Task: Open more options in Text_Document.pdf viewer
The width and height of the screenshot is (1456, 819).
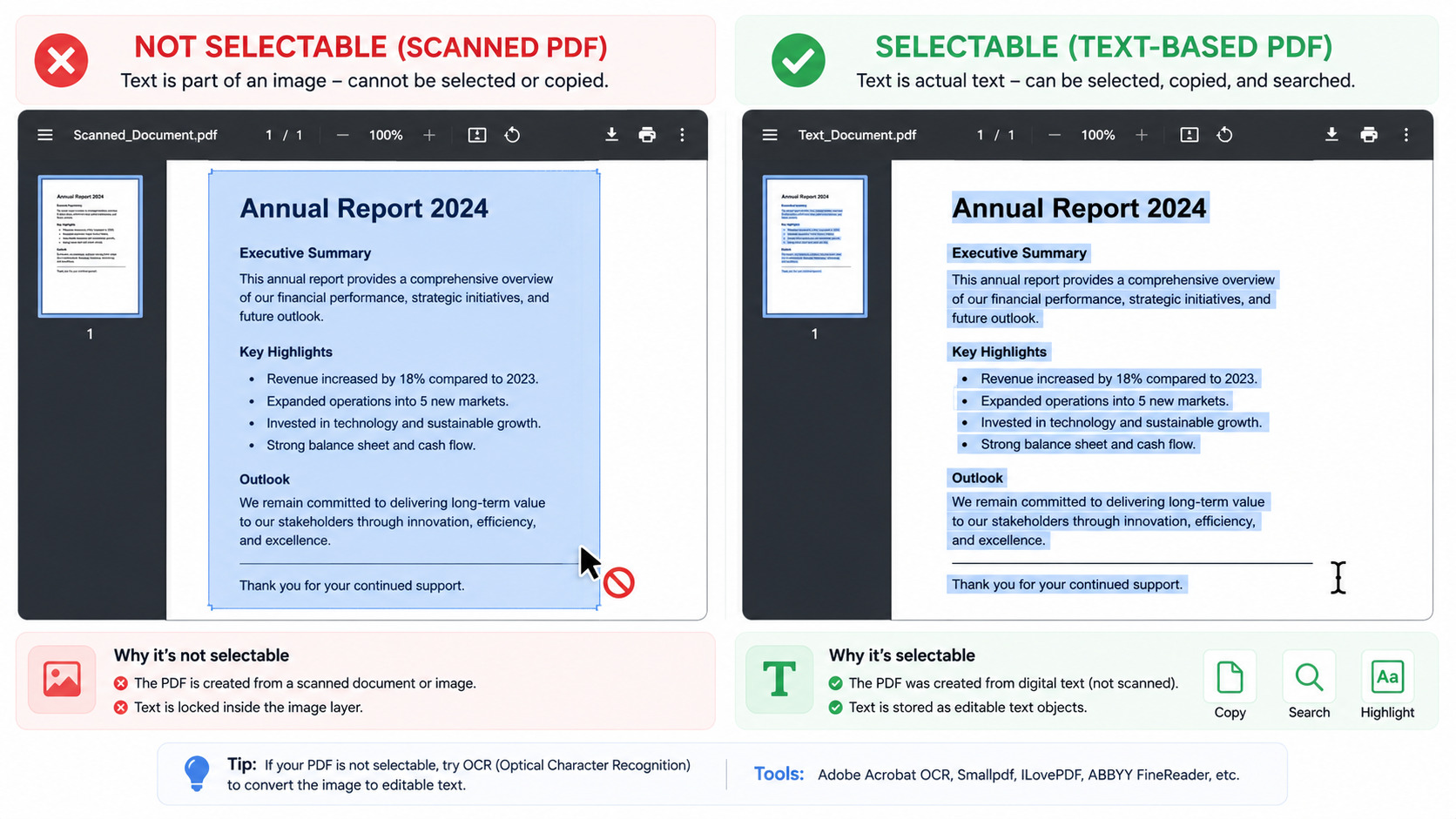Action: coord(1405,135)
